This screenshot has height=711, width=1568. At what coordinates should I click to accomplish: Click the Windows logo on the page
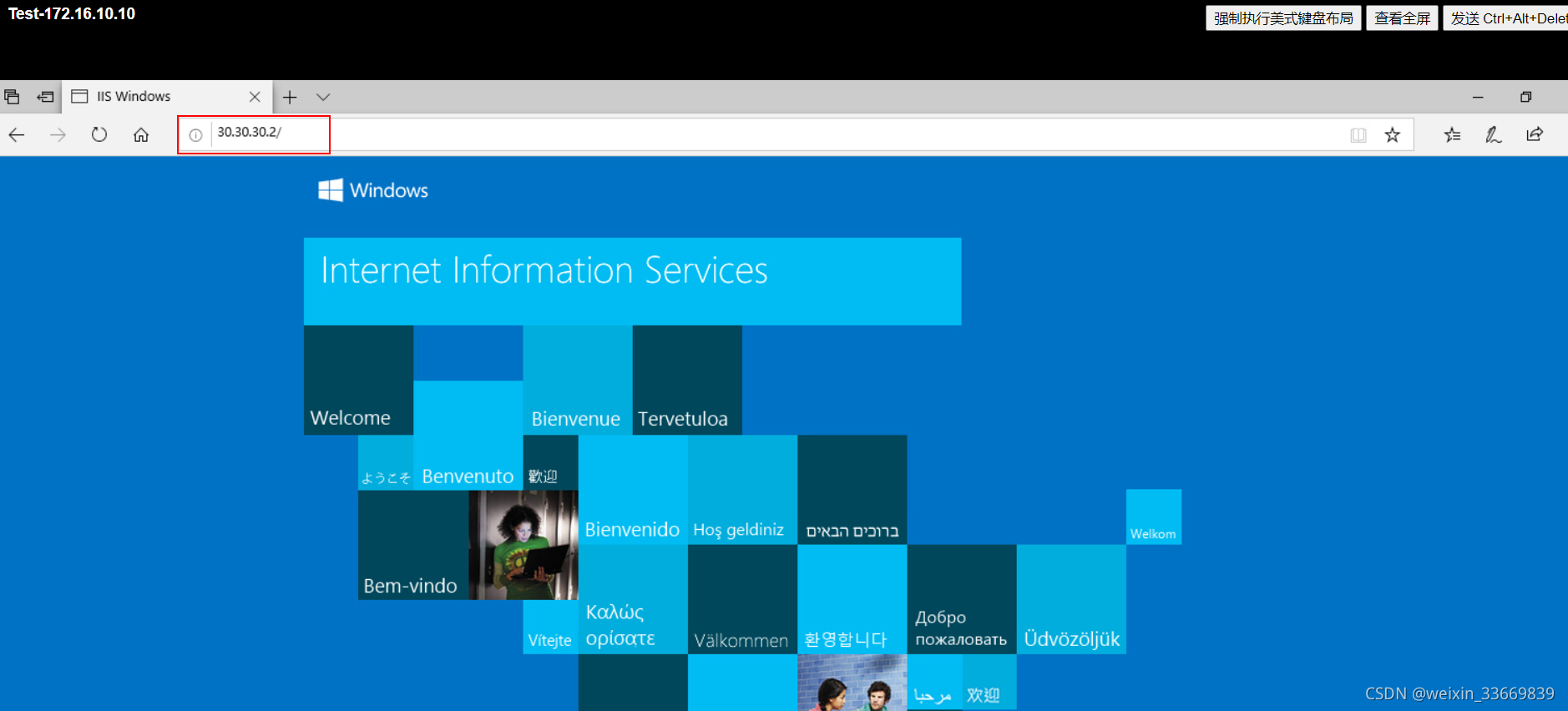(373, 190)
